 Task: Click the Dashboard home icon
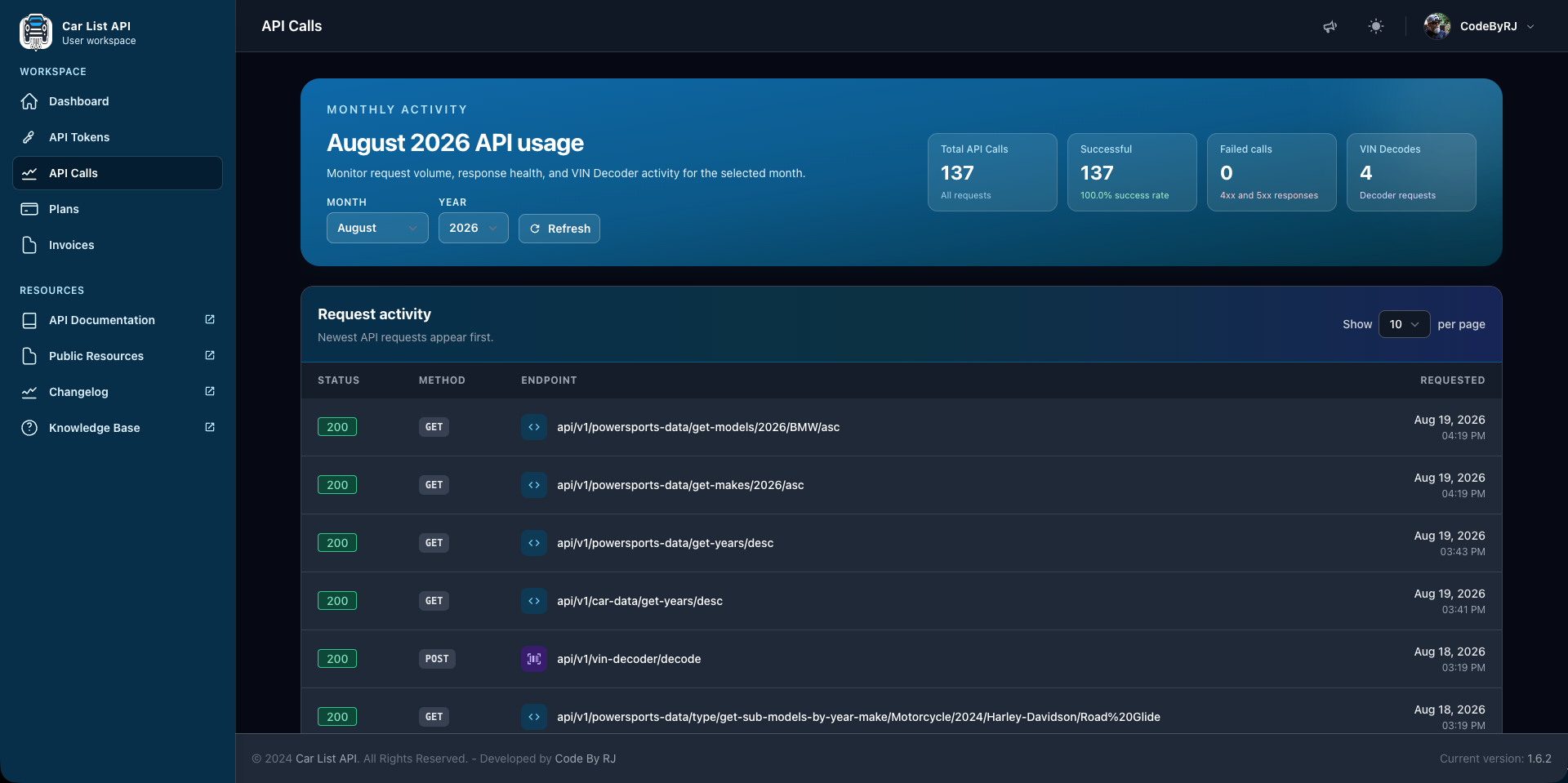(29, 101)
